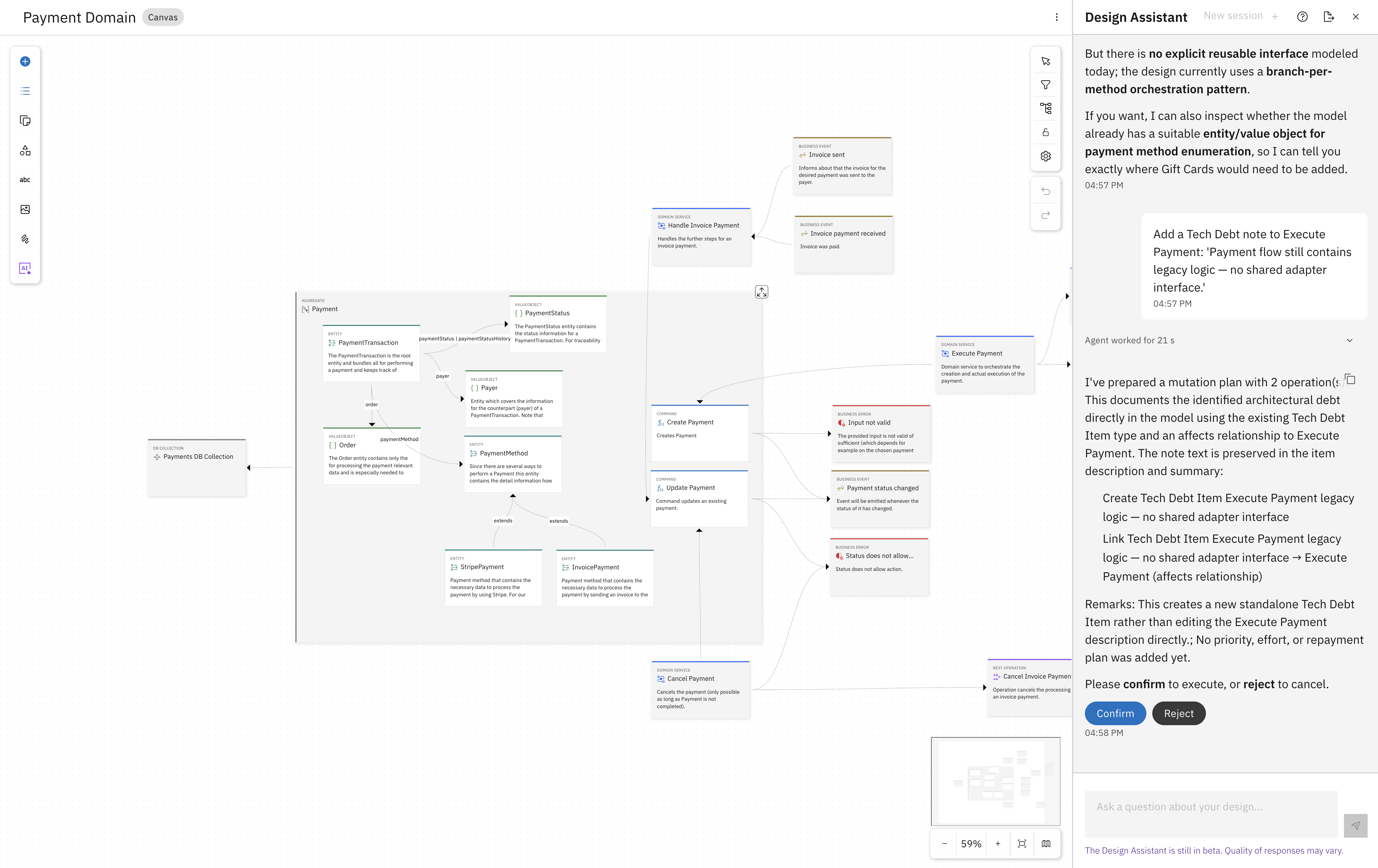Screen dimensions: 1378x868
Task: Zoom in the canvas with plus
Action: coord(998,844)
